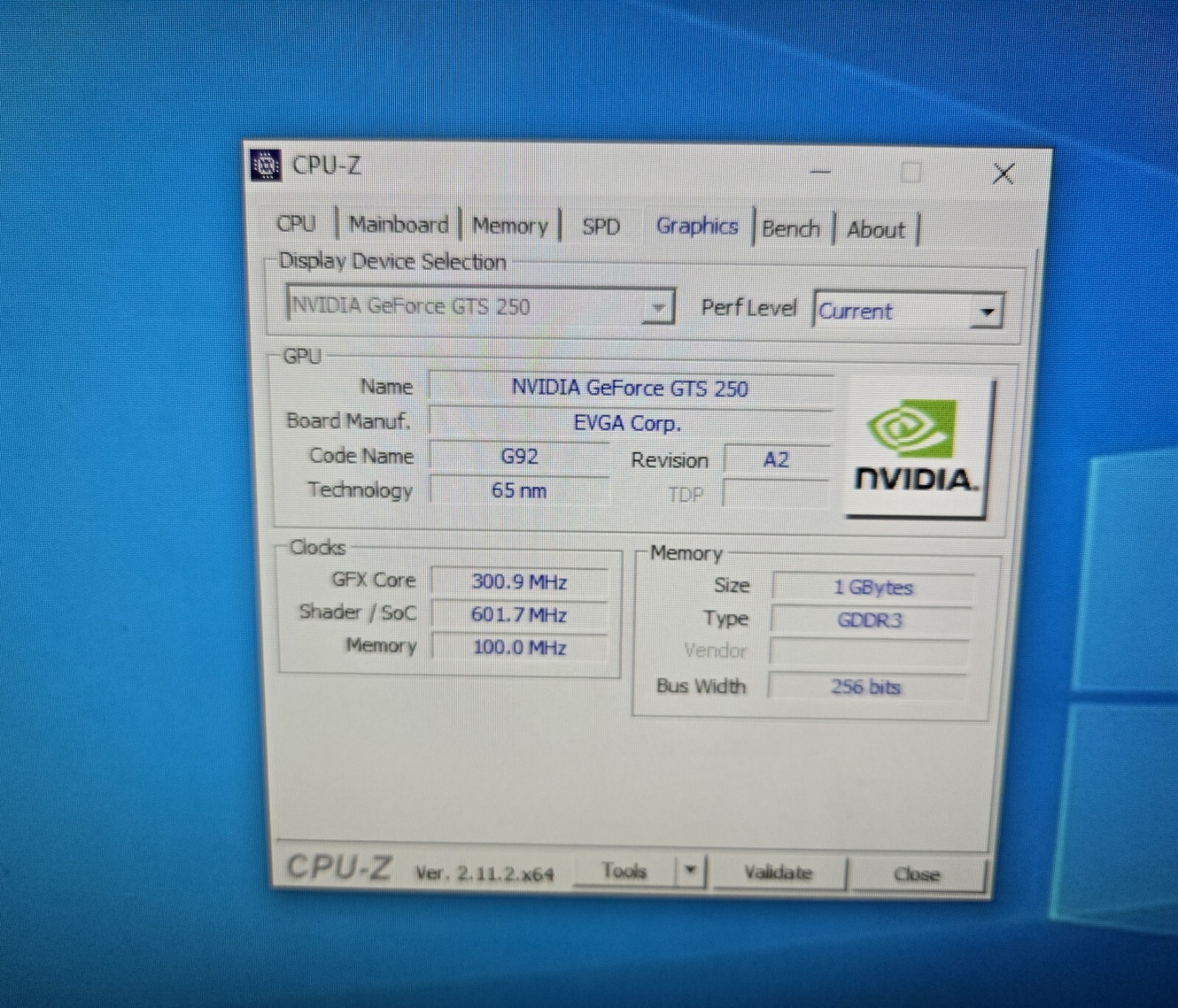Image resolution: width=1178 pixels, height=1008 pixels.
Task: Open the About tab
Action: 876,230
